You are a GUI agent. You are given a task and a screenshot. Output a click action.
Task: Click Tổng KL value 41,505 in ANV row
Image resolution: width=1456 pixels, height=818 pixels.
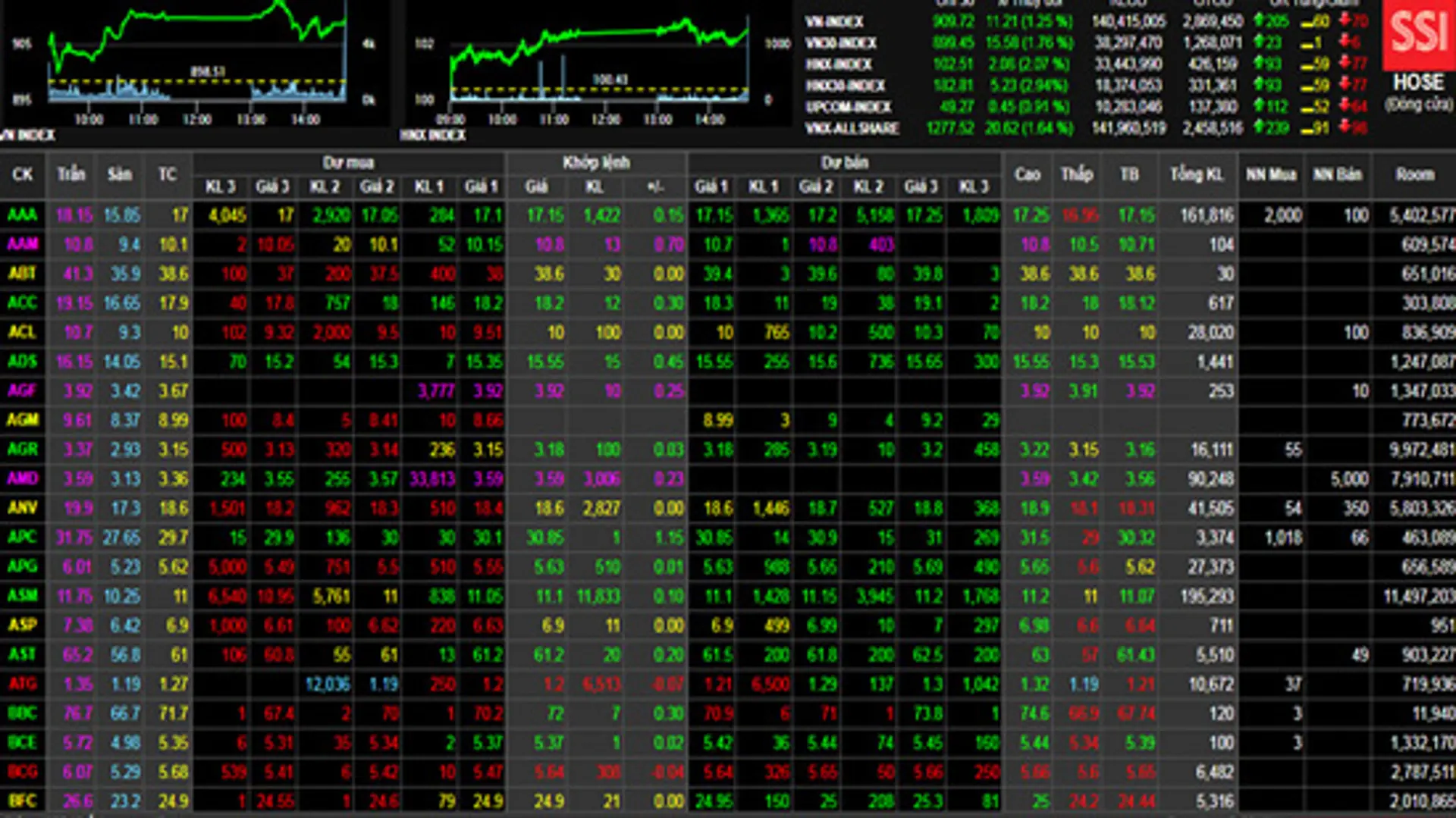[1212, 508]
